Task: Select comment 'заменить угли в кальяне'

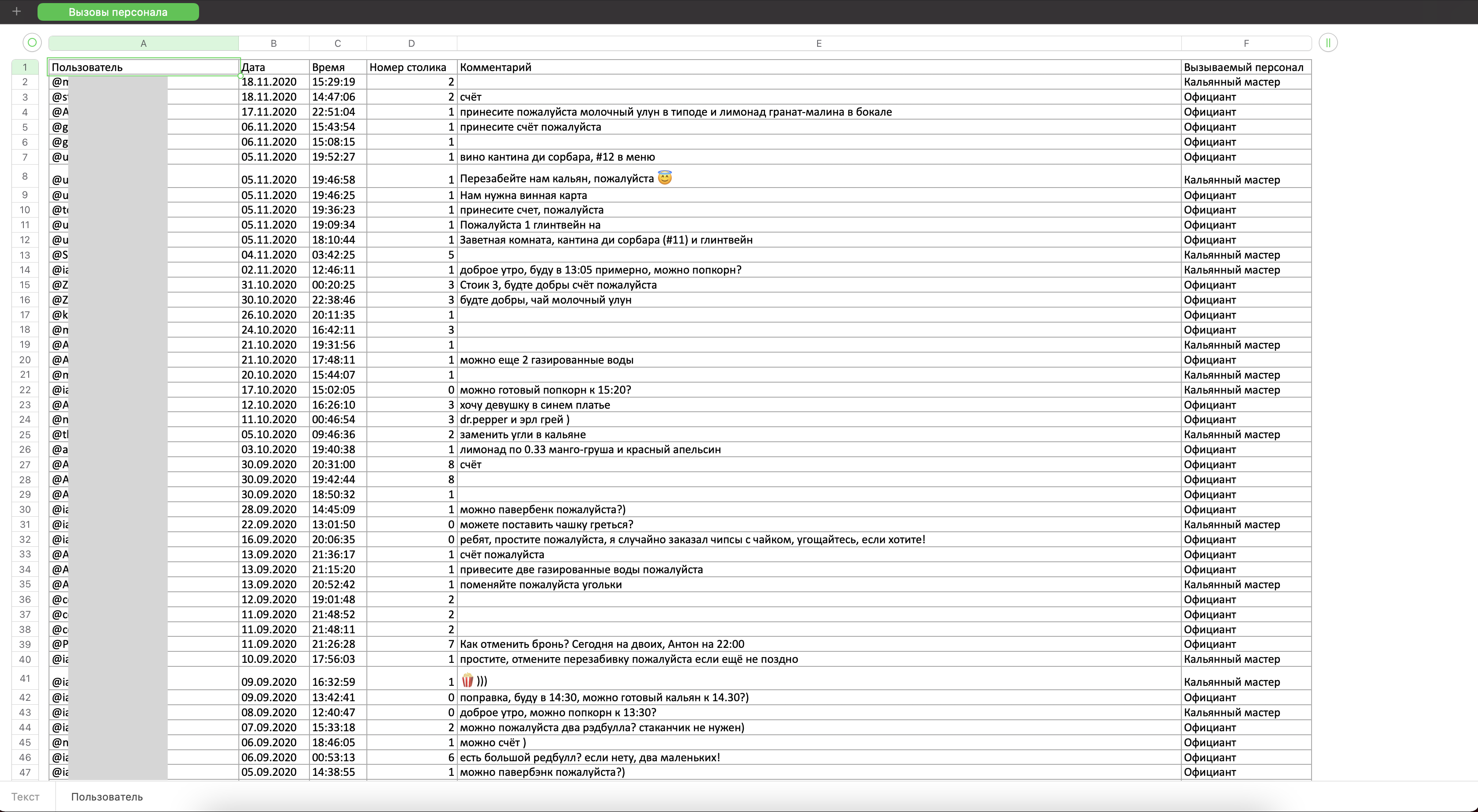Action: click(x=819, y=434)
